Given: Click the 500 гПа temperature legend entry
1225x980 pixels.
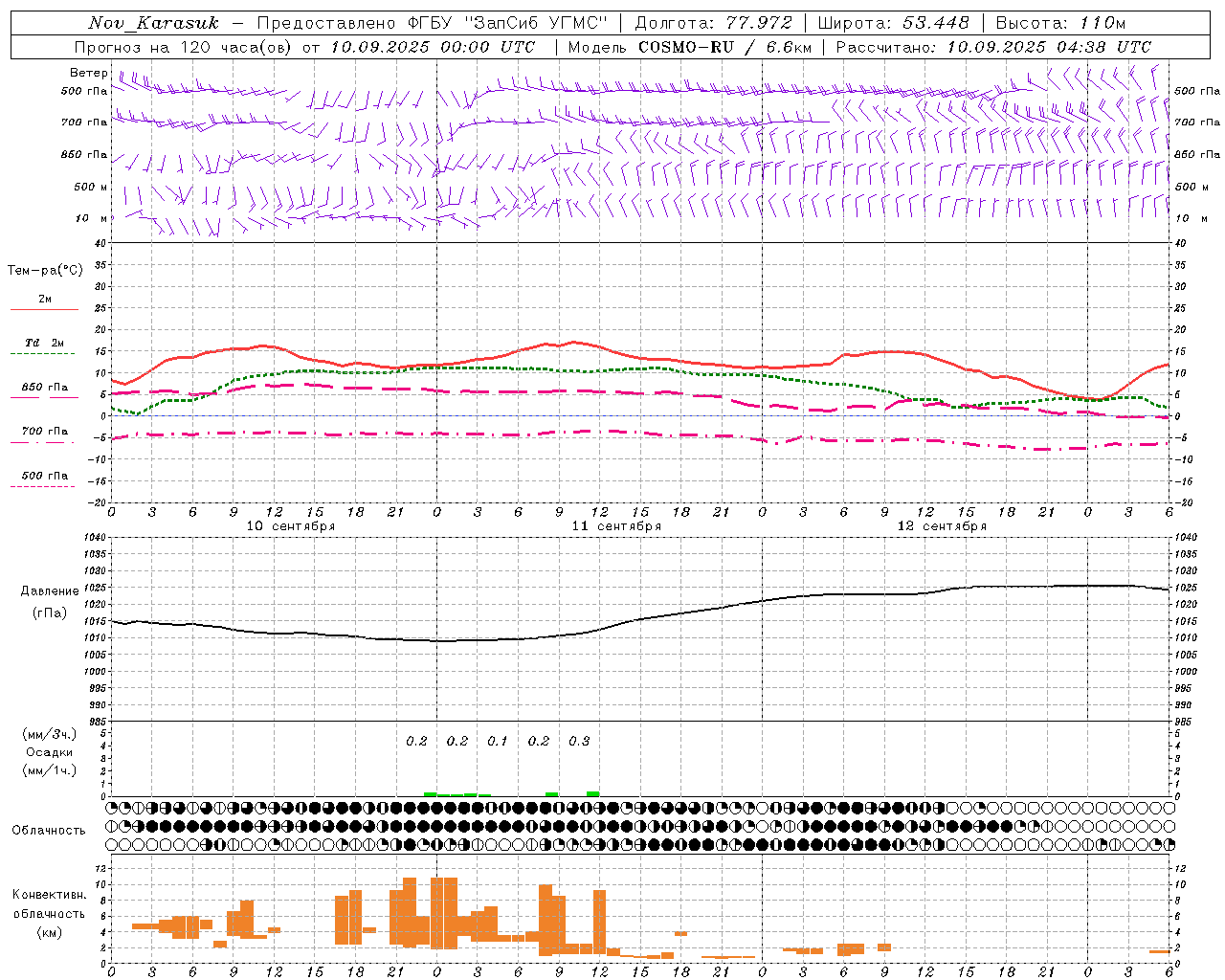Looking at the screenshot, I should pos(45,476).
